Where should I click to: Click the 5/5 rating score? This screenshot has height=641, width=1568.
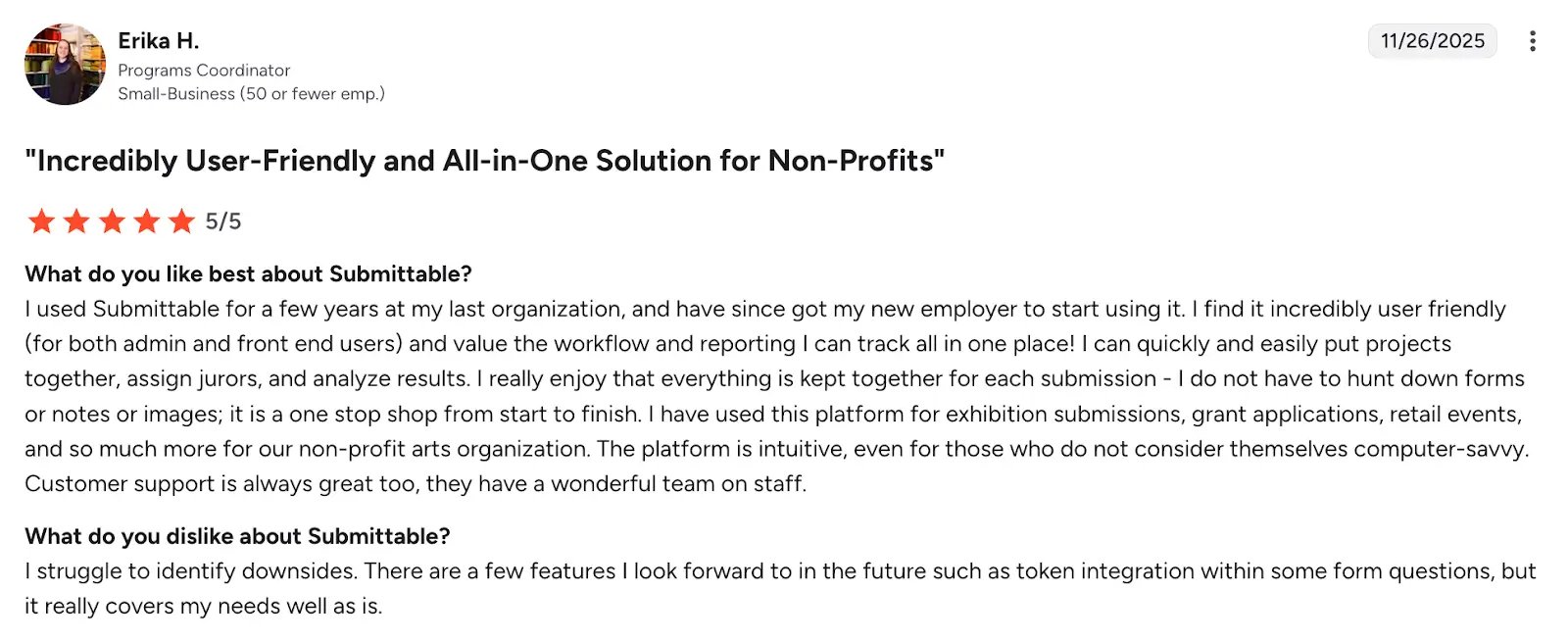(x=223, y=222)
